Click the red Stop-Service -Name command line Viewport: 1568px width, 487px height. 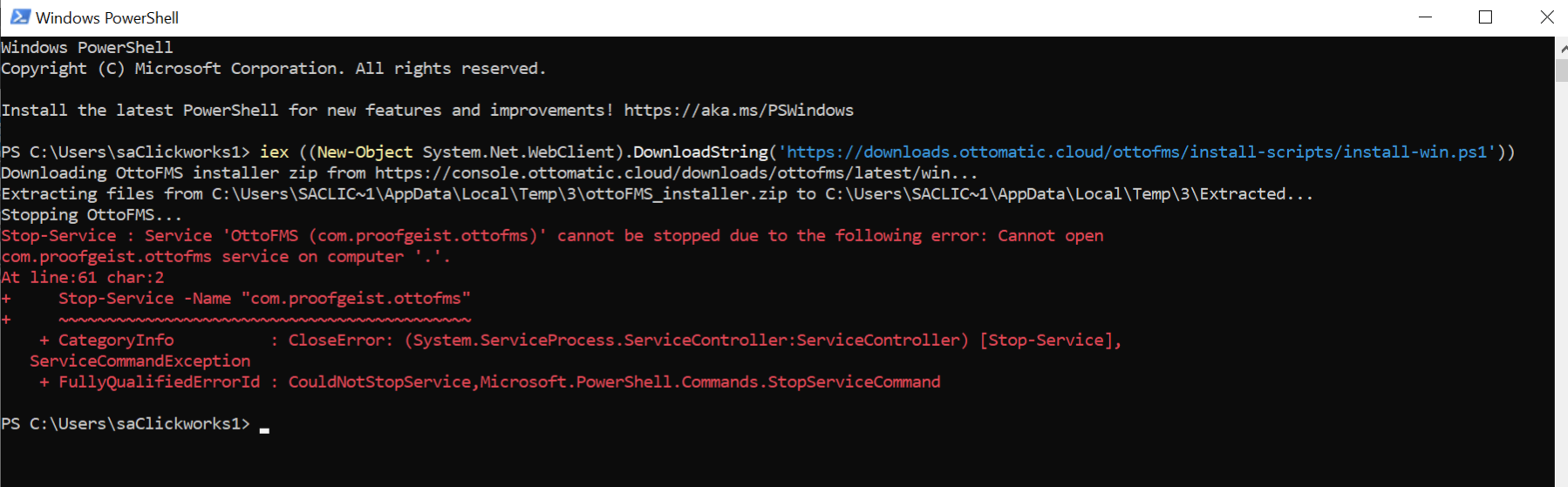click(264, 299)
